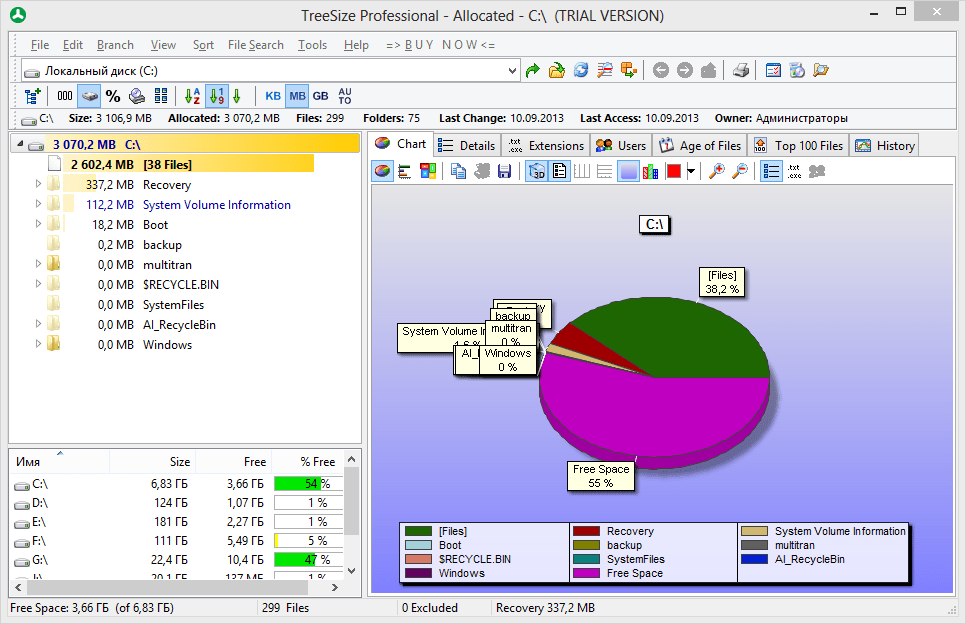Click the open folder scan icon
966x624 pixels.
pos(556,70)
